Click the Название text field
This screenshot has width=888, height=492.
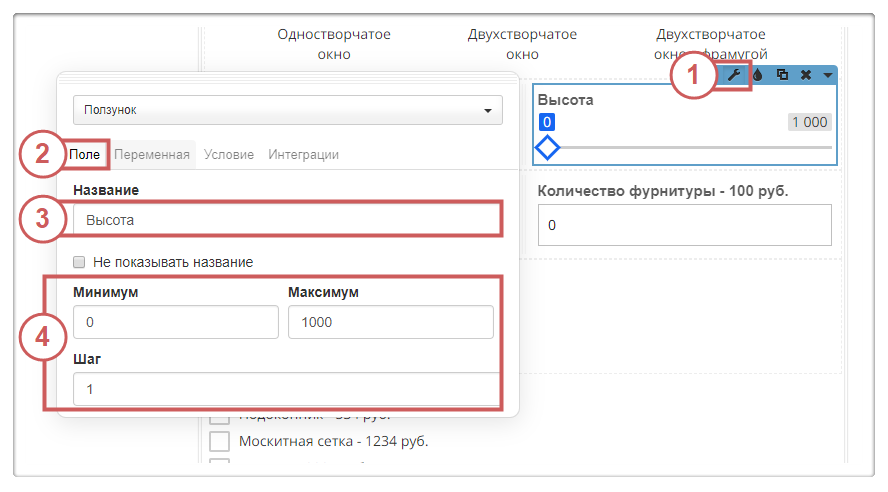pyautogui.click(x=288, y=220)
